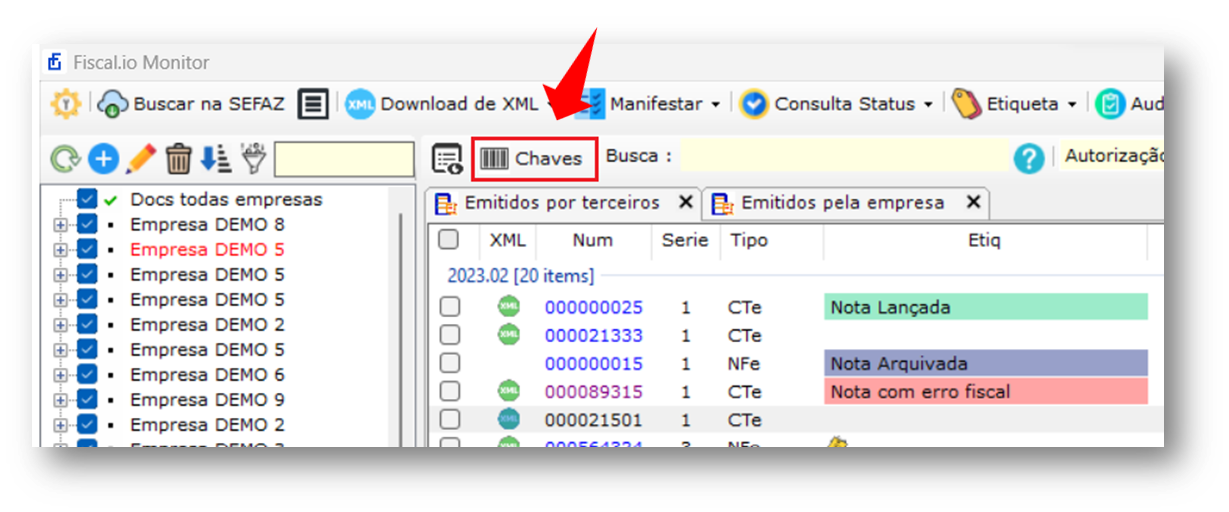
Task: Sort by the Serie column header
Action: coord(685,240)
